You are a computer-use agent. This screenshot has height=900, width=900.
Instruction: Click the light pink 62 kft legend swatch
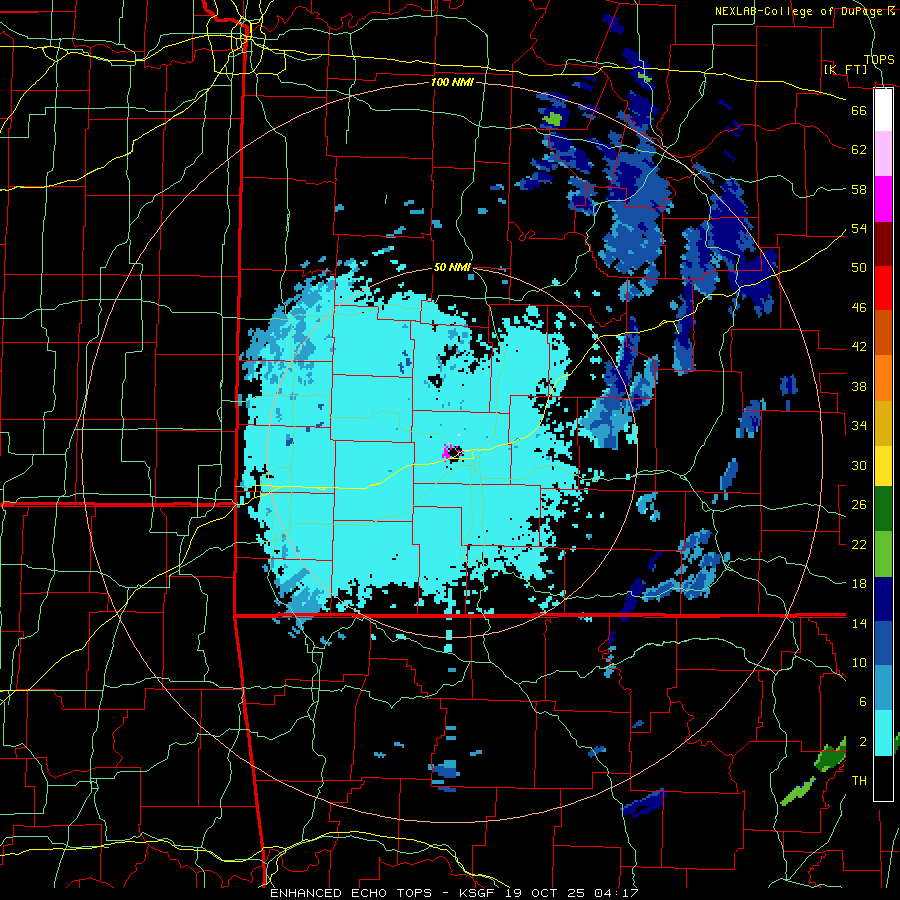883,154
